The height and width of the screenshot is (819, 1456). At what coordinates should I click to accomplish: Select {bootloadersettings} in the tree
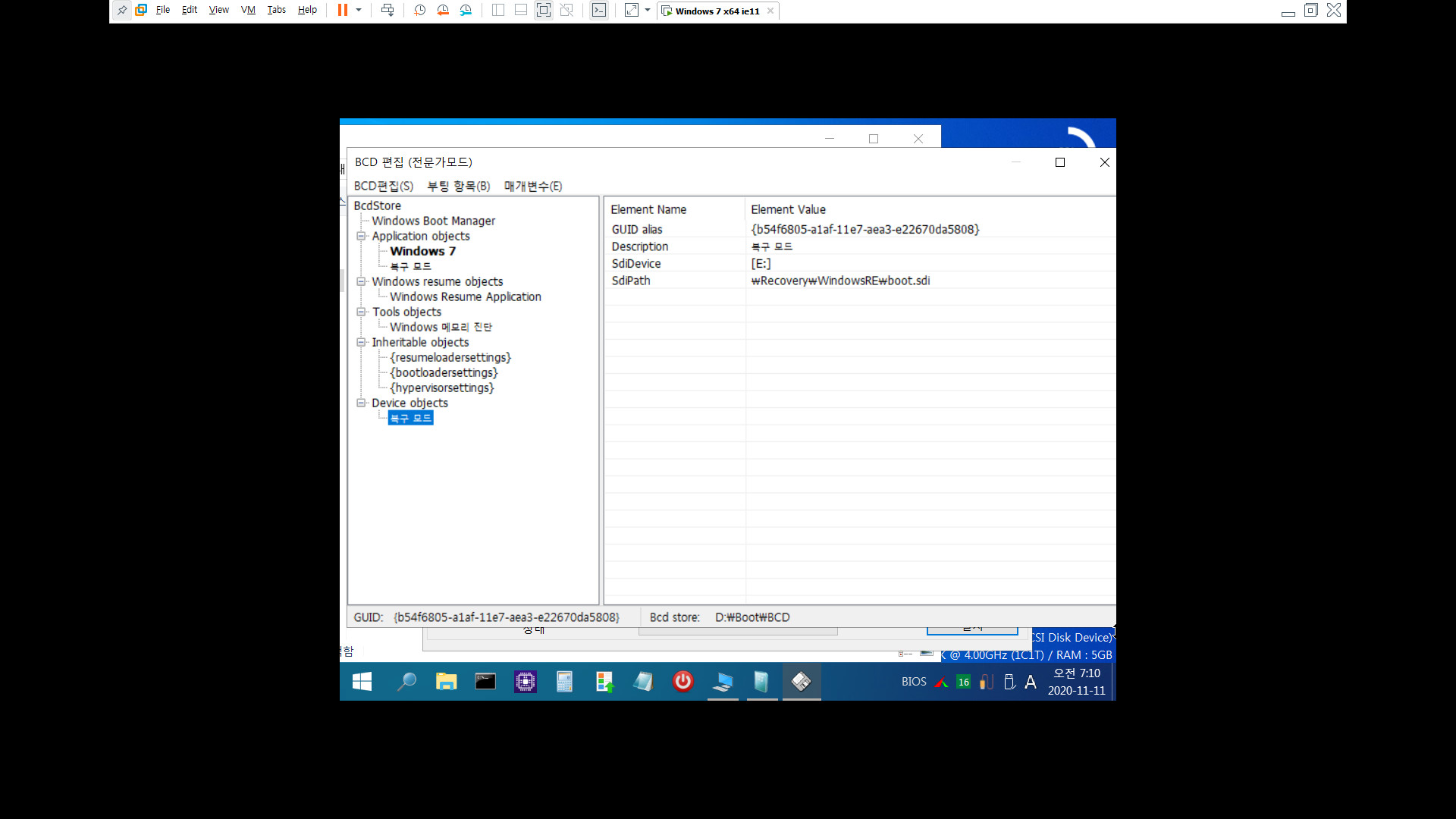tap(444, 372)
